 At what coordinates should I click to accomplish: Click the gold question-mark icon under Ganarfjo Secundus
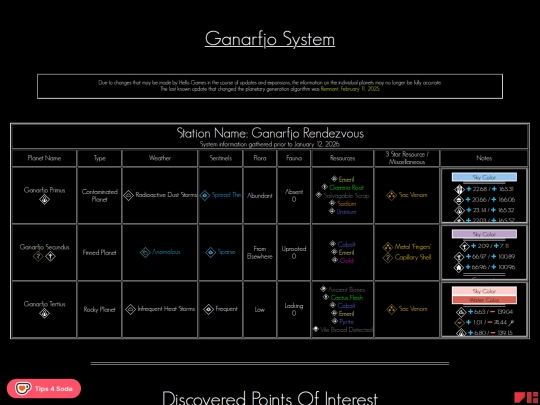click(38, 256)
